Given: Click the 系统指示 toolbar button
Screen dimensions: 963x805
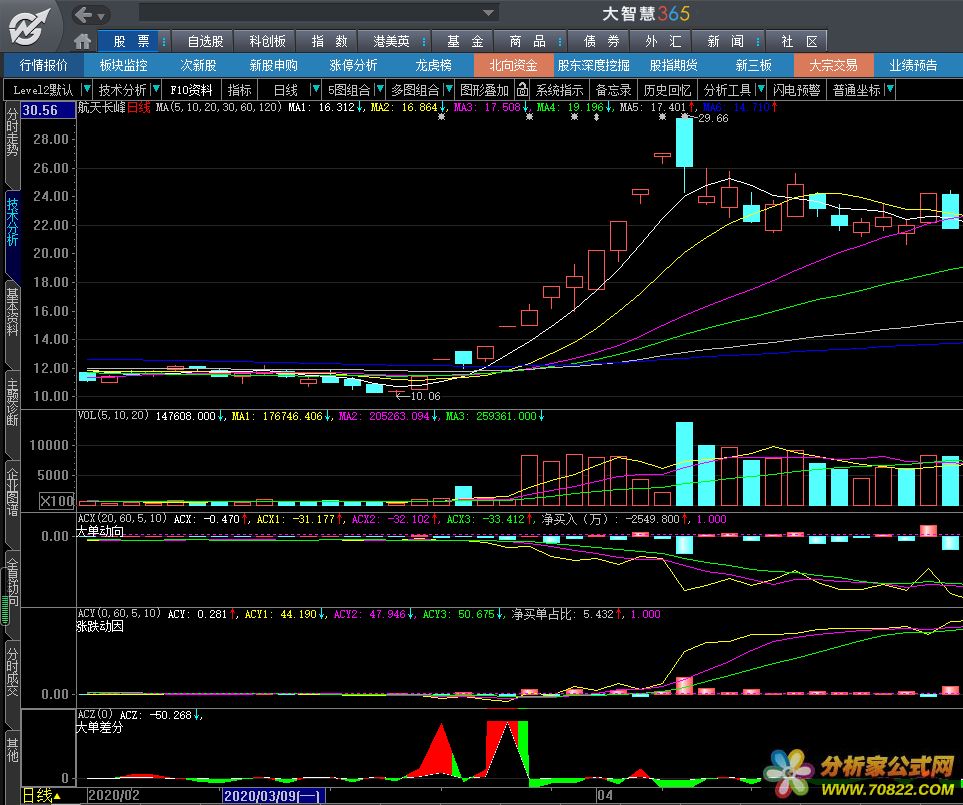Looking at the screenshot, I should 559,90.
